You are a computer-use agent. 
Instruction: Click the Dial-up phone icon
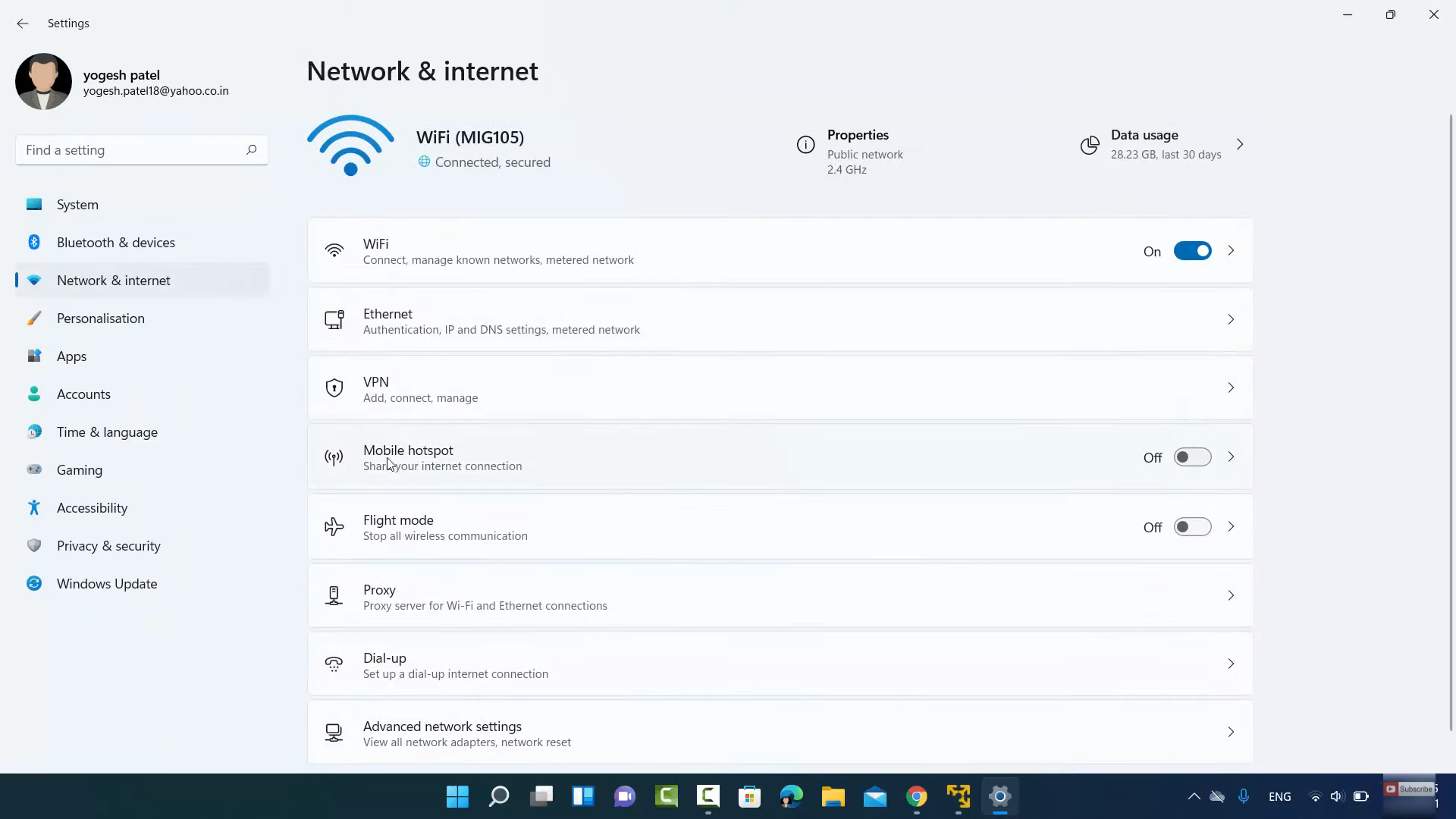click(334, 665)
